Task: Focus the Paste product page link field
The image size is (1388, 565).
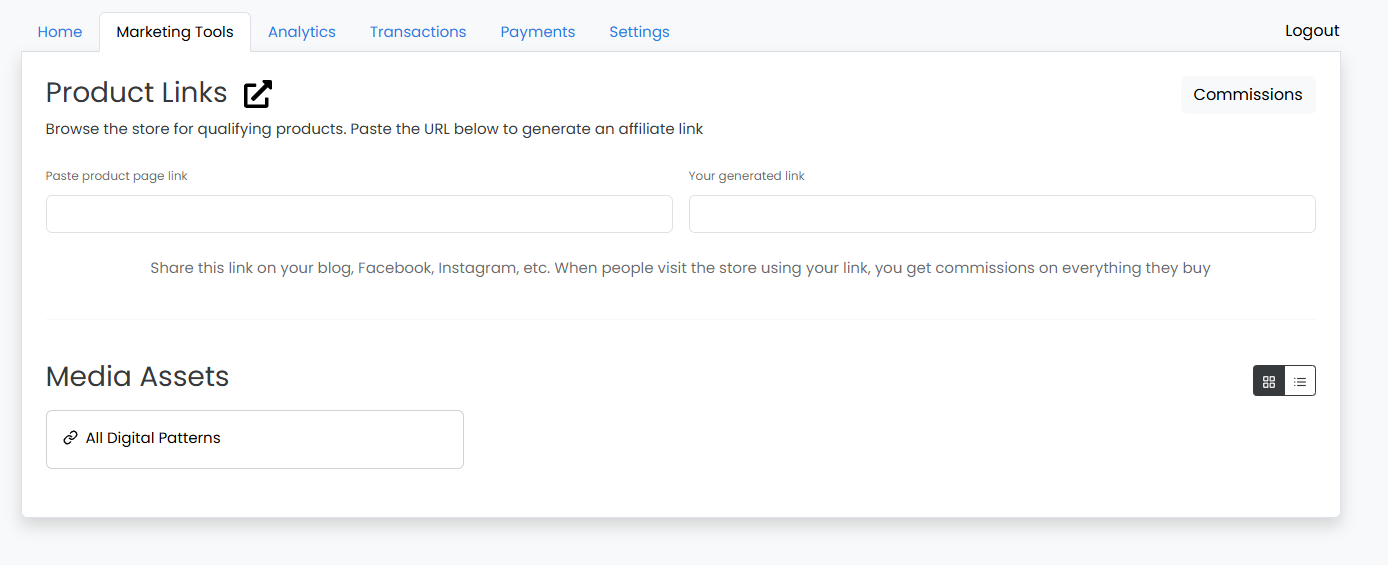Action: [x=359, y=214]
